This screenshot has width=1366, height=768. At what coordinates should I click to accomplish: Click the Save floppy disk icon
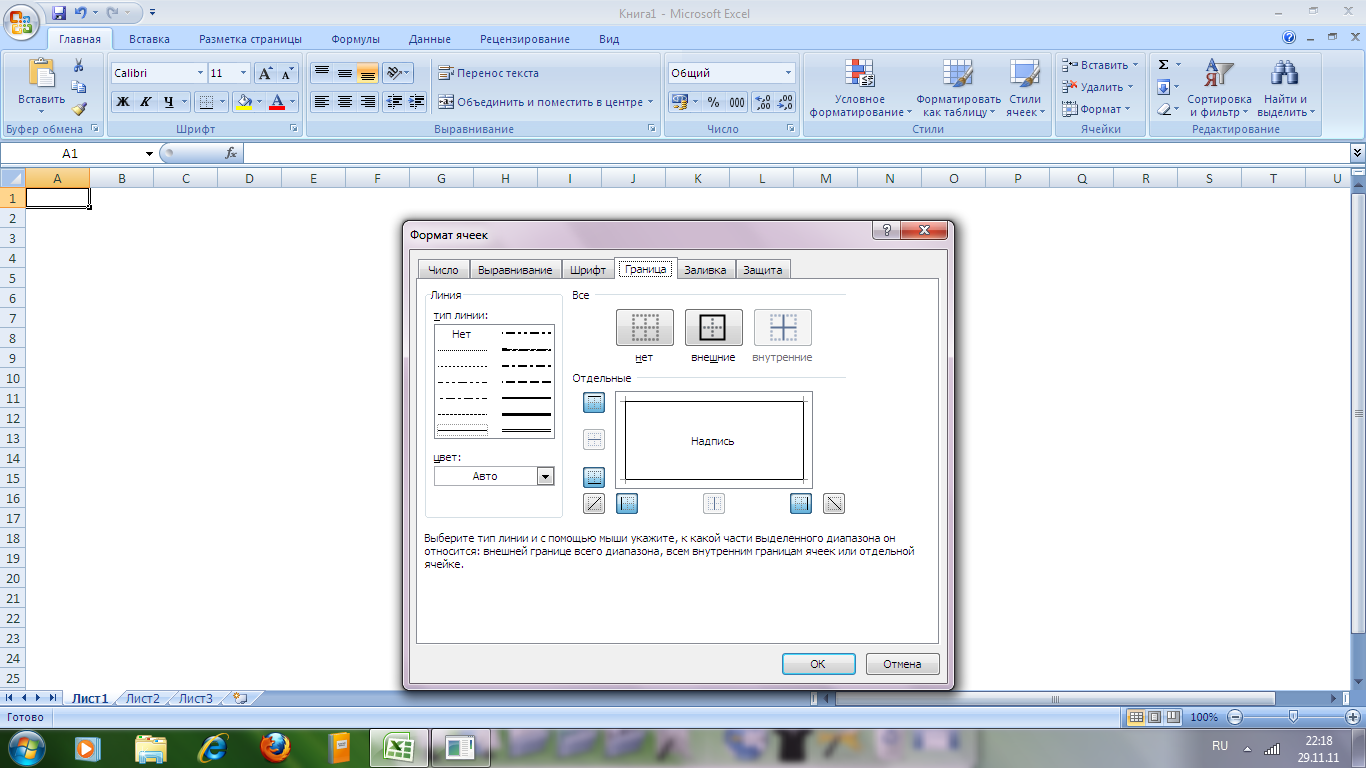pyautogui.click(x=58, y=13)
